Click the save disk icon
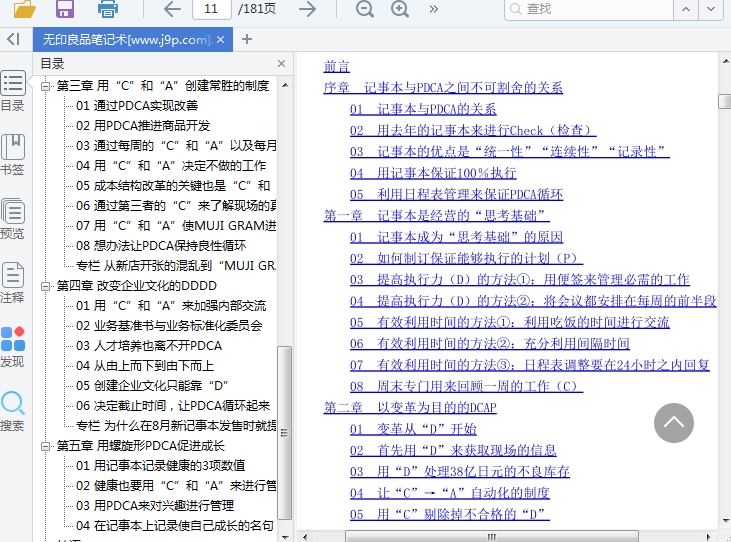This screenshot has height=542, width=731. tap(65, 9)
